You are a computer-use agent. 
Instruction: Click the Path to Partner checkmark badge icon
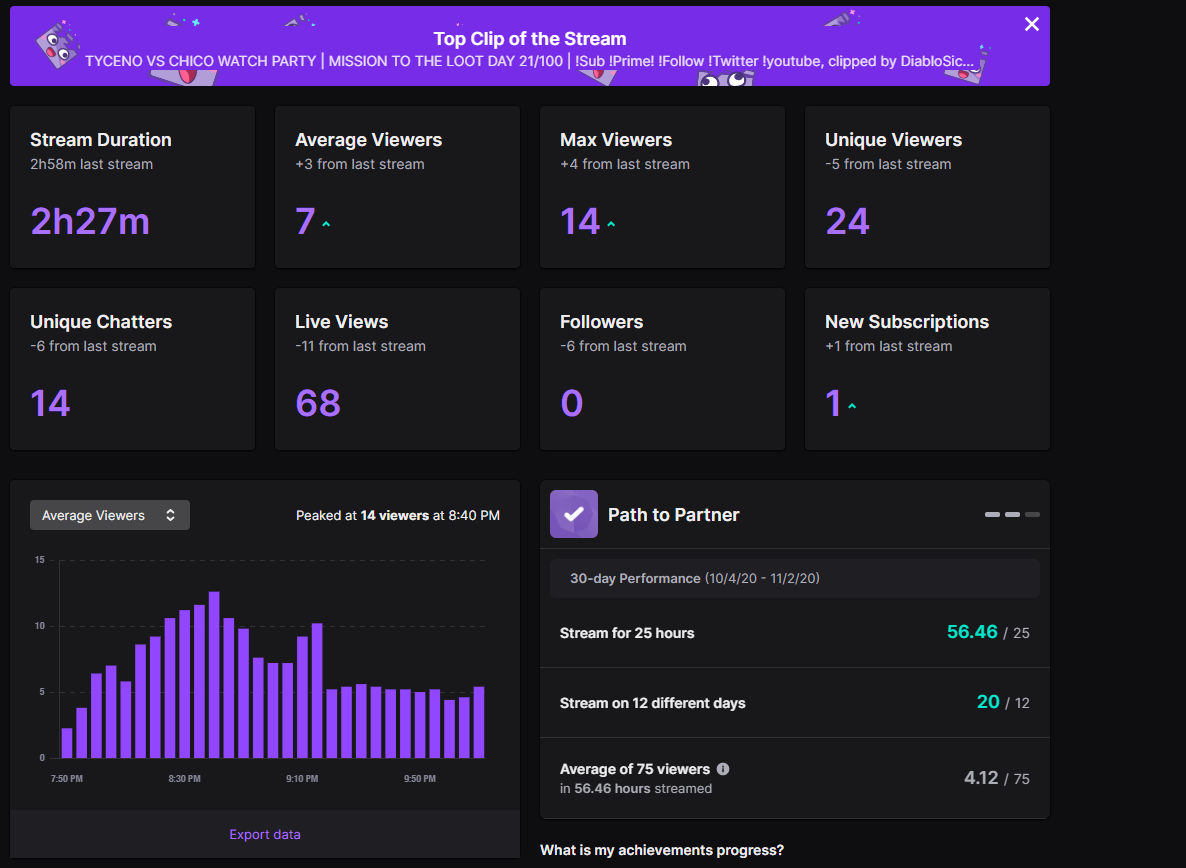coord(573,514)
